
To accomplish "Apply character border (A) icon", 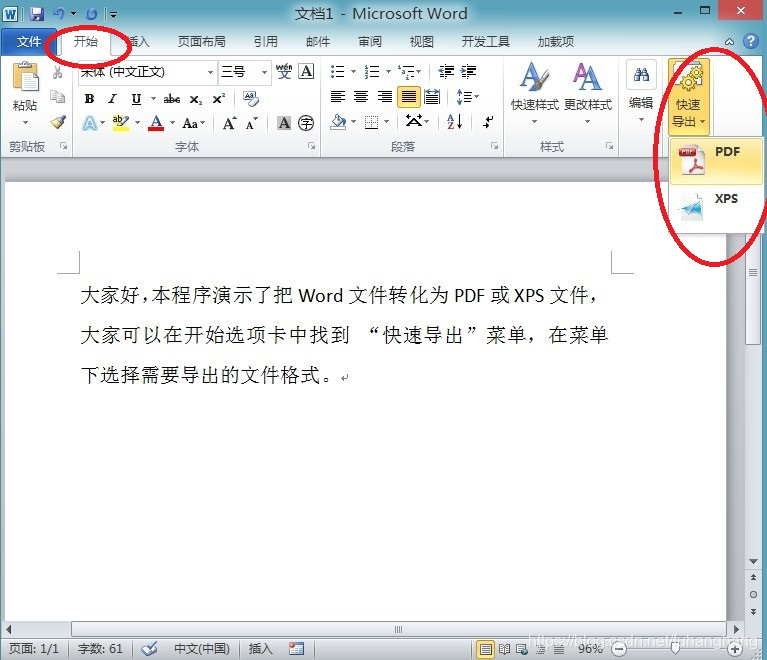I will click(x=306, y=71).
